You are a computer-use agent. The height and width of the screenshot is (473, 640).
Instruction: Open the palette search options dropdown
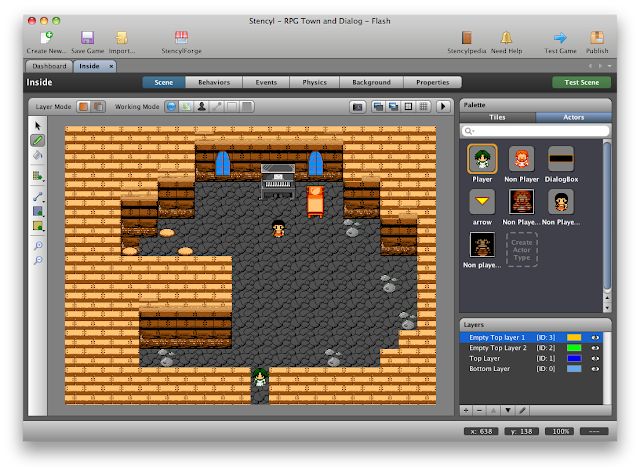470,131
